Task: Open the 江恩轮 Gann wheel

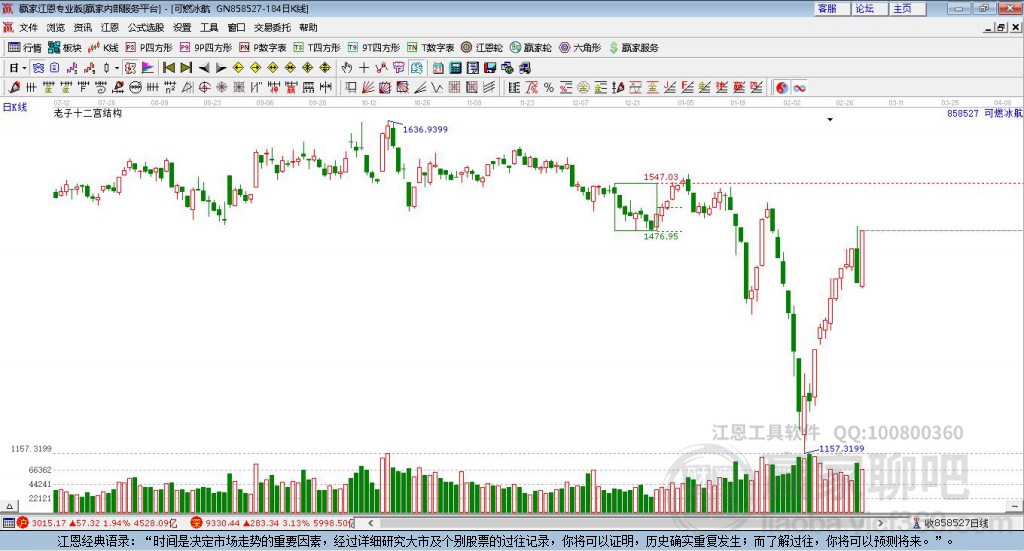Action: (x=482, y=48)
